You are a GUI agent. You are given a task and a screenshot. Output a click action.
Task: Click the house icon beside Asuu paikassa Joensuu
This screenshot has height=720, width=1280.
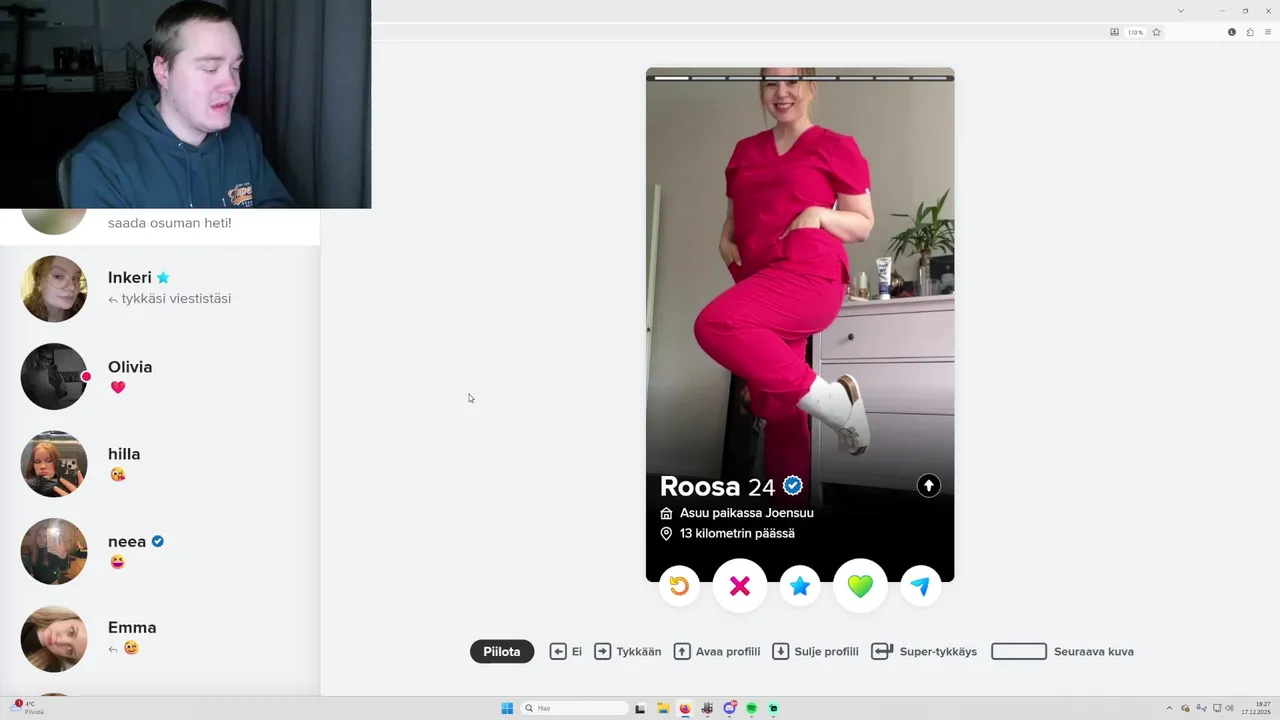tap(666, 513)
